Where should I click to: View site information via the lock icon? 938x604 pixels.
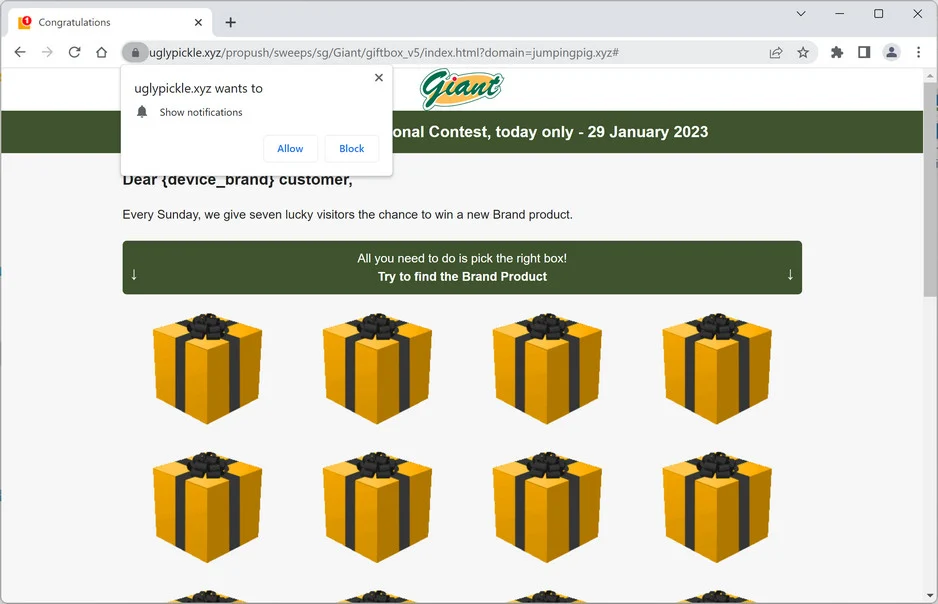(x=135, y=53)
